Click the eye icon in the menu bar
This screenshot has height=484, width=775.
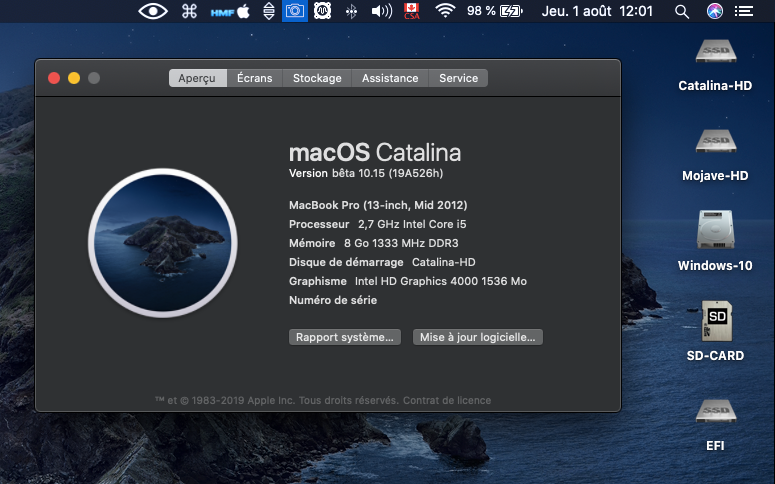point(153,11)
